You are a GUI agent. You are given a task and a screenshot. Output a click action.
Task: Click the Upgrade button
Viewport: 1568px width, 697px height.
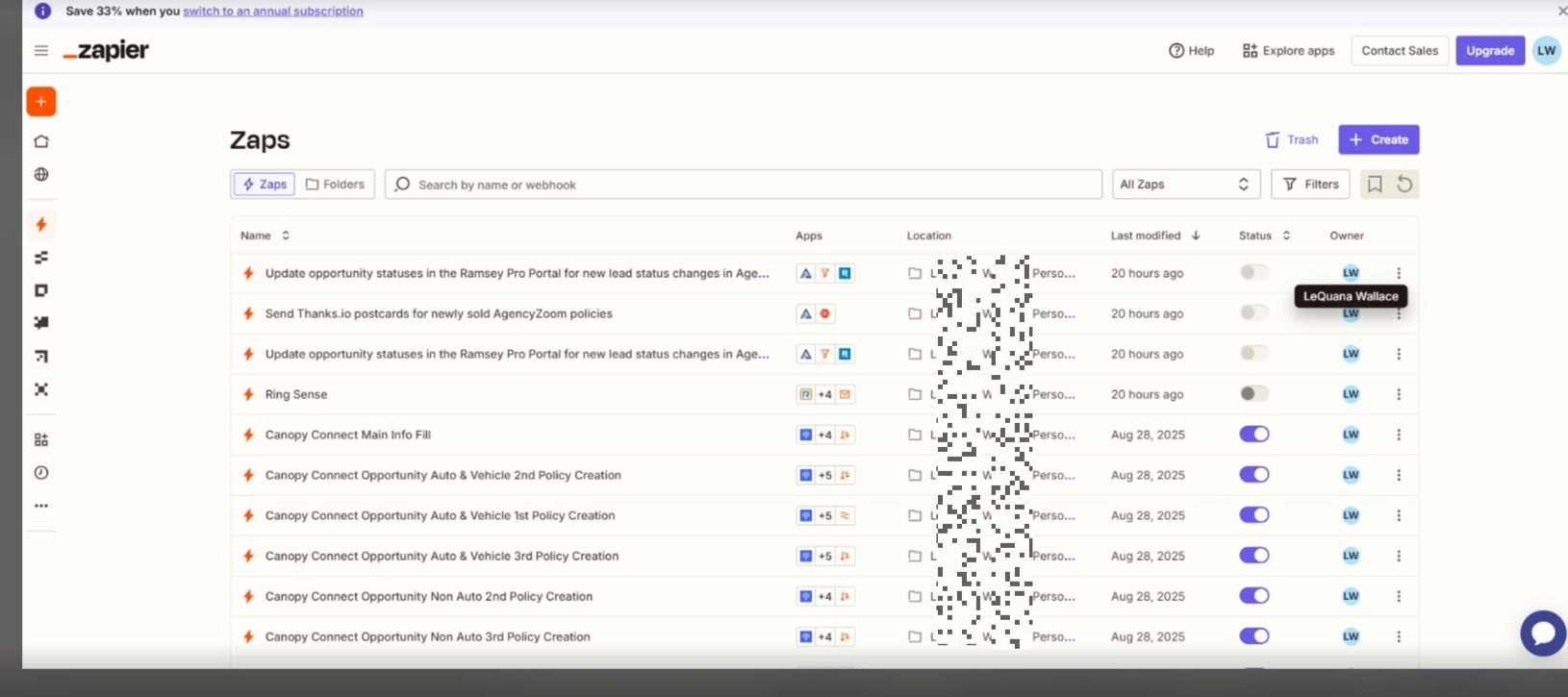point(1489,51)
